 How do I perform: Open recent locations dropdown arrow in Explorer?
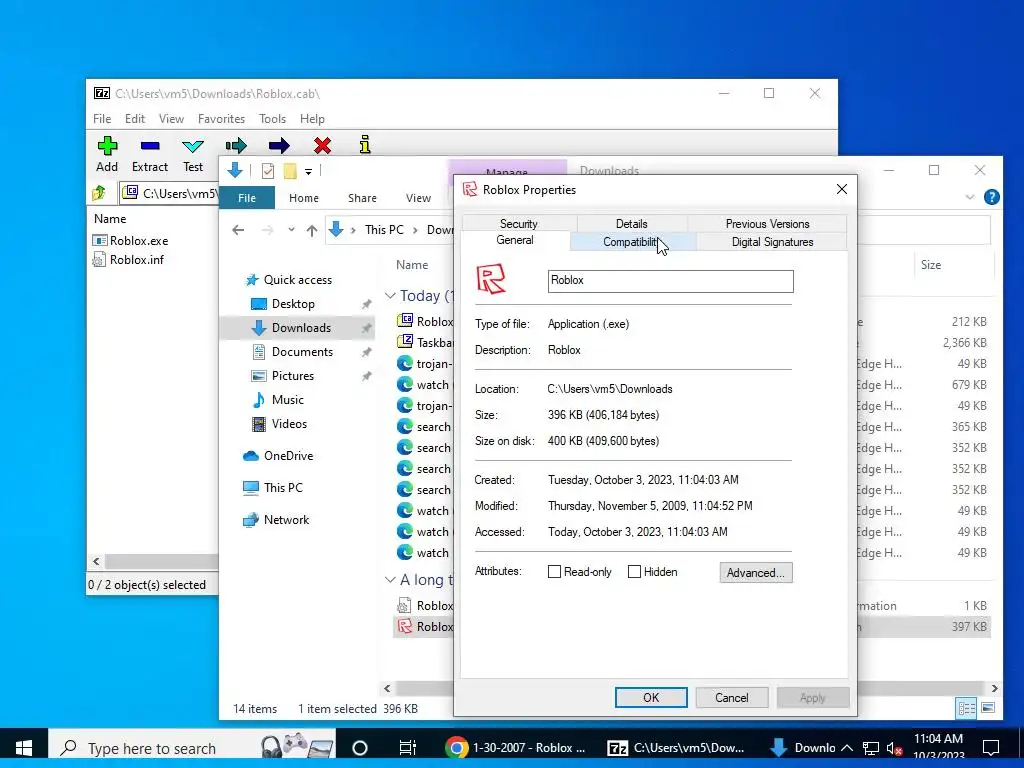pos(291,230)
